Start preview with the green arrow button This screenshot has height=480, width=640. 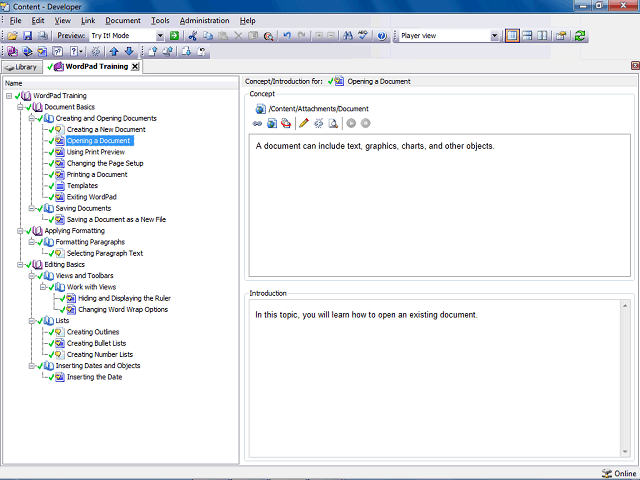[174, 36]
